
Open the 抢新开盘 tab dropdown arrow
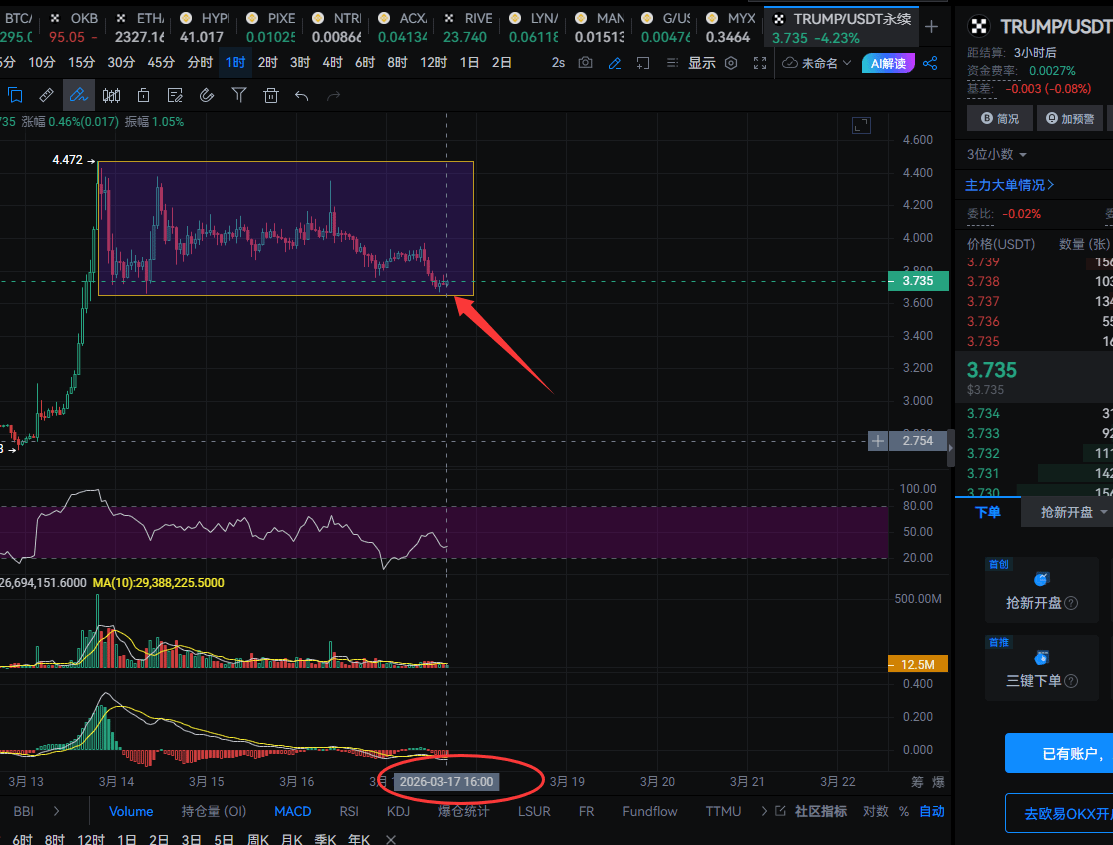[1104, 512]
